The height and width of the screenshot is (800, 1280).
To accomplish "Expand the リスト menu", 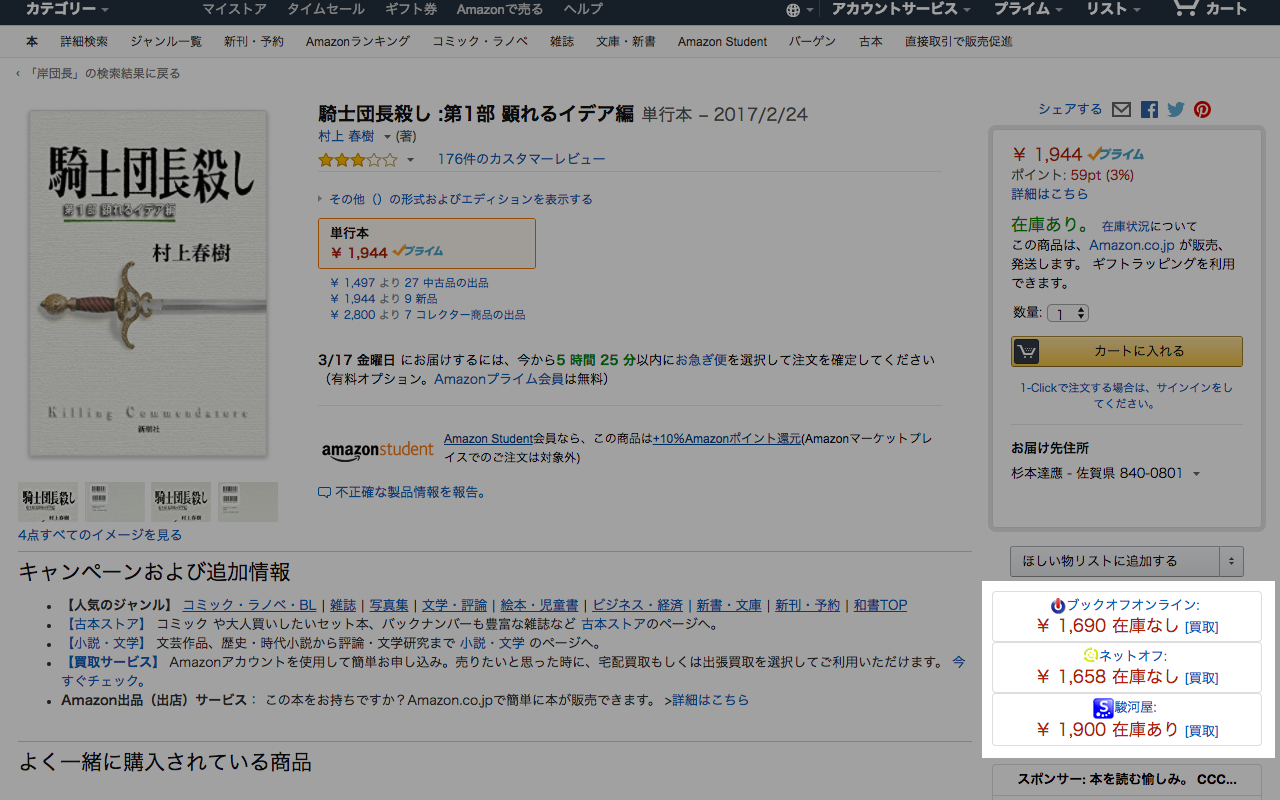I will [1113, 9].
